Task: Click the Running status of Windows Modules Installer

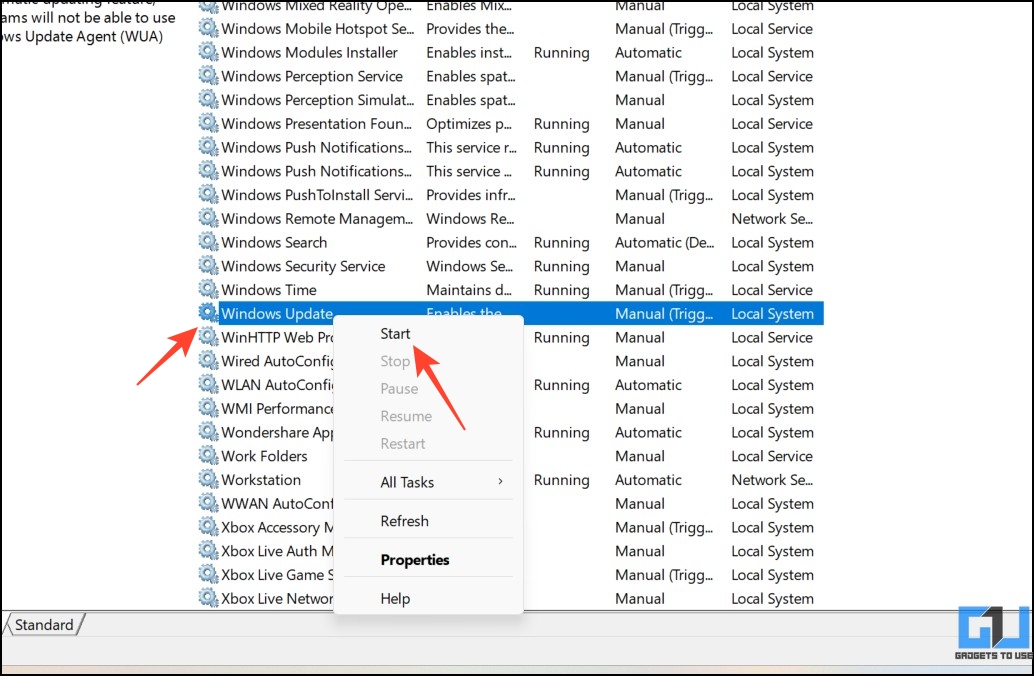Action: click(x=561, y=53)
